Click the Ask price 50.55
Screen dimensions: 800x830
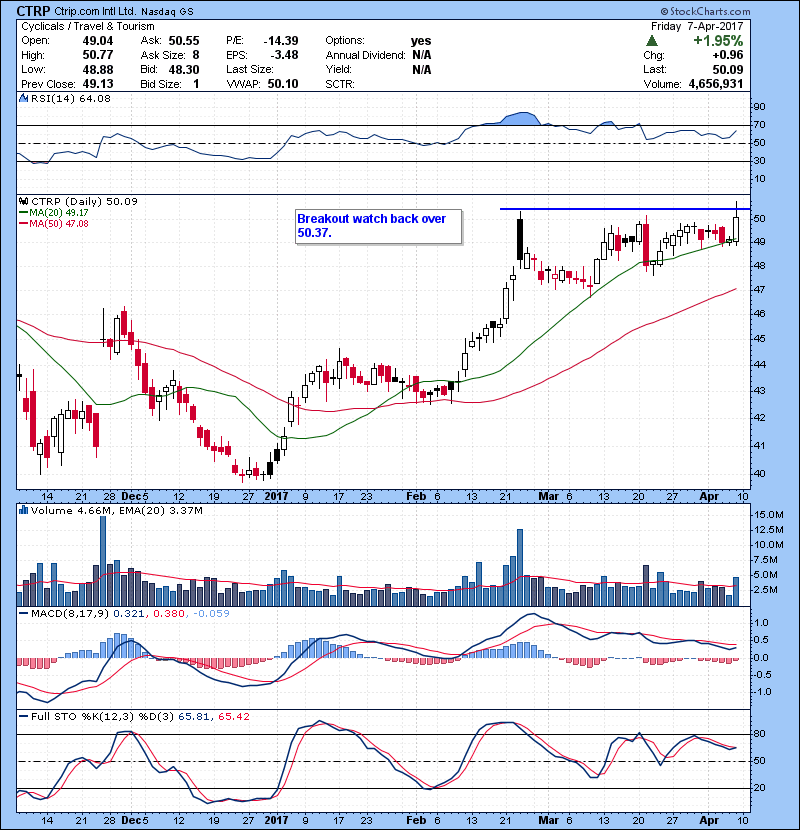click(x=184, y=41)
